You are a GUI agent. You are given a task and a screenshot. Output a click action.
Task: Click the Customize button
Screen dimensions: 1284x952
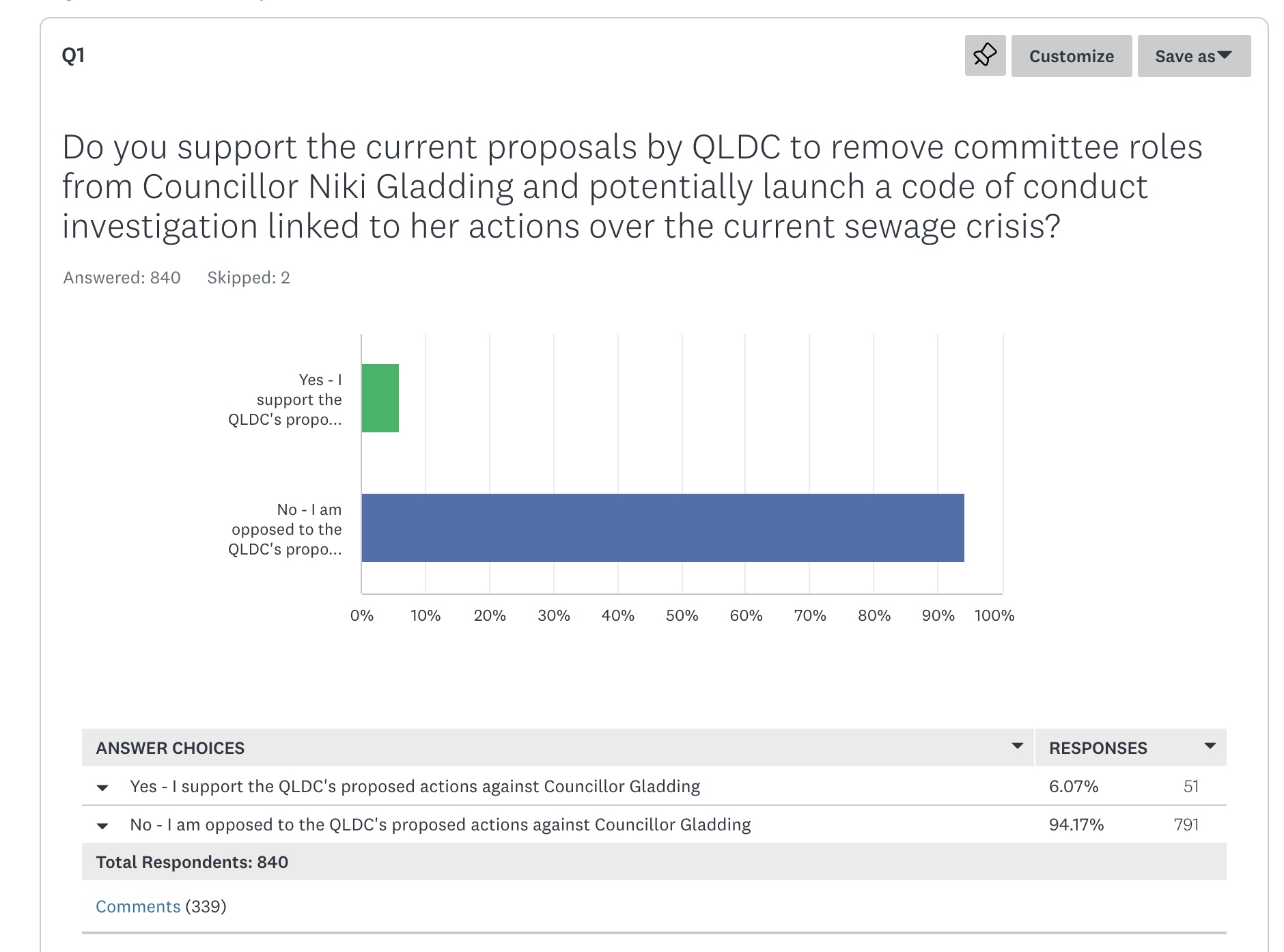[x=1071, y=56]
